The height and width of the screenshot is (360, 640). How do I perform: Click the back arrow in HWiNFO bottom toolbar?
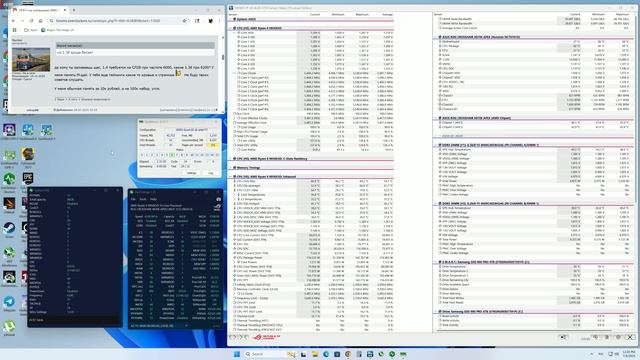coord(233,337)
